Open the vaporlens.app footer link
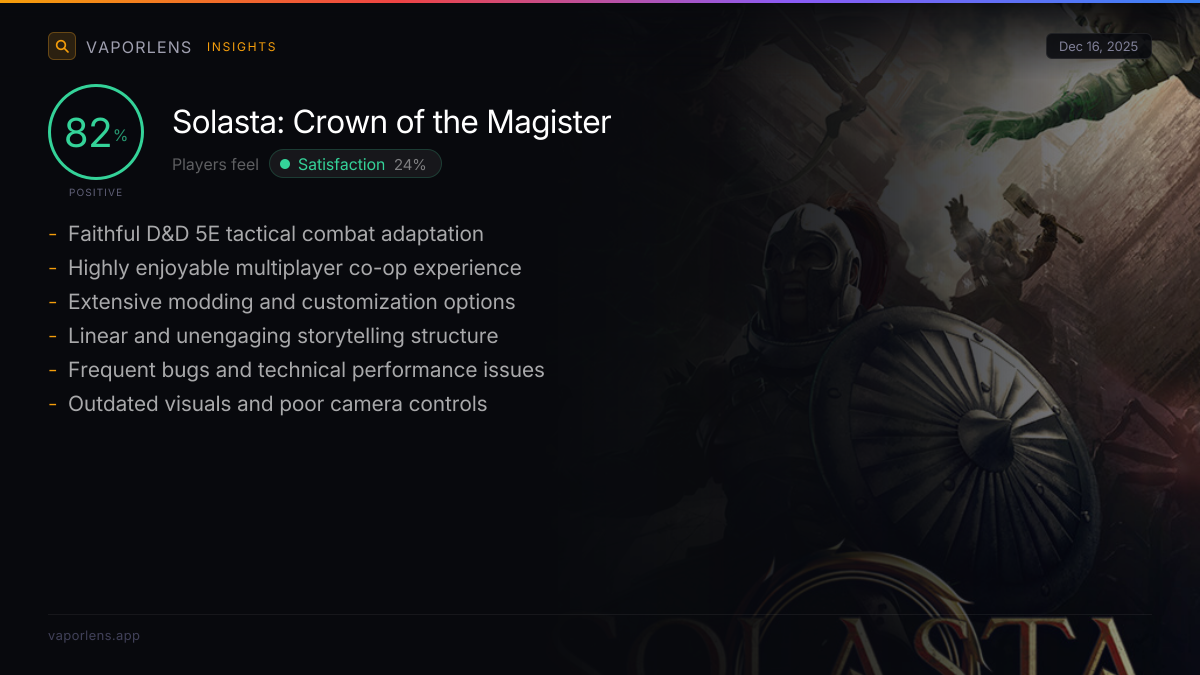The image size is (1200, 675). tap(94, 635)
